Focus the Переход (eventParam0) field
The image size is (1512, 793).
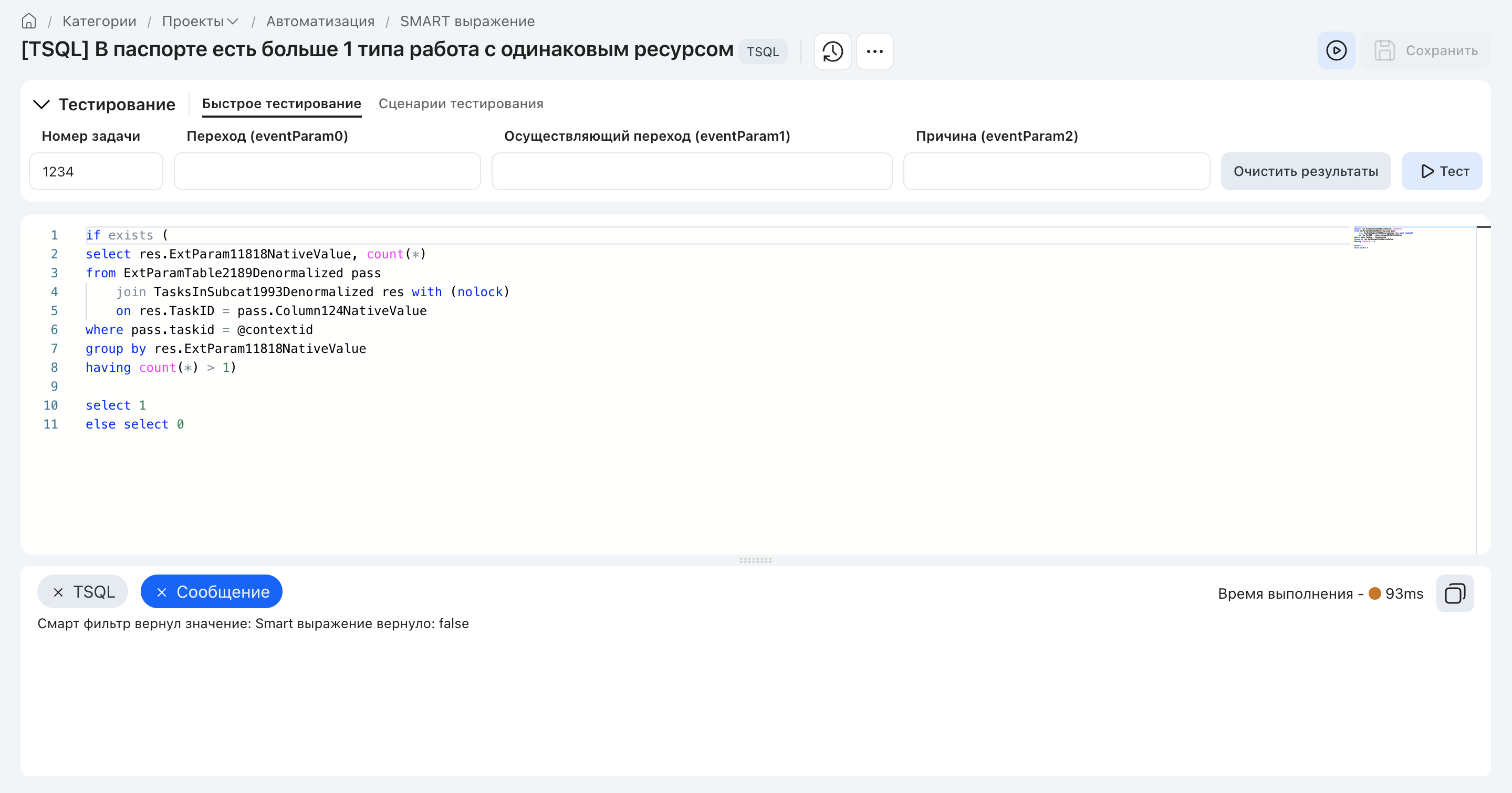click(x=327, y=171)
